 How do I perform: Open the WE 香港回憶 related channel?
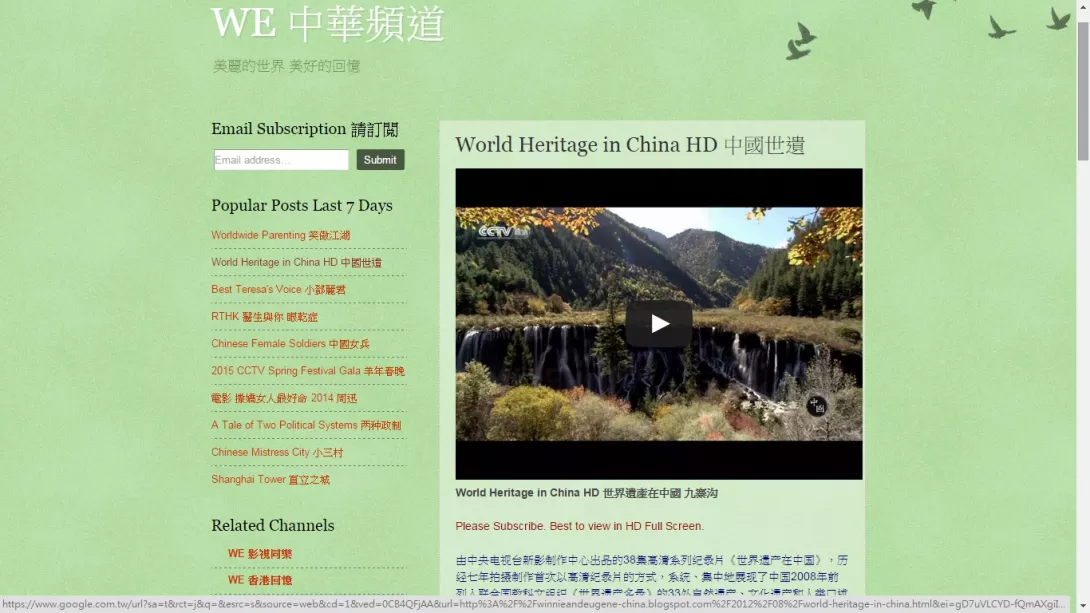260,580
